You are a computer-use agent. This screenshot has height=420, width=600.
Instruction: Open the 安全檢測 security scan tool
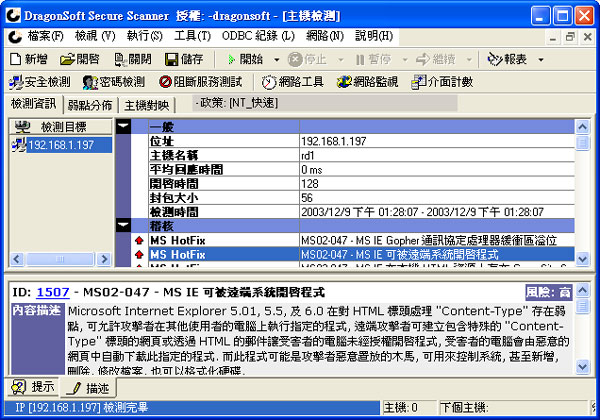[x=40, y=82]
